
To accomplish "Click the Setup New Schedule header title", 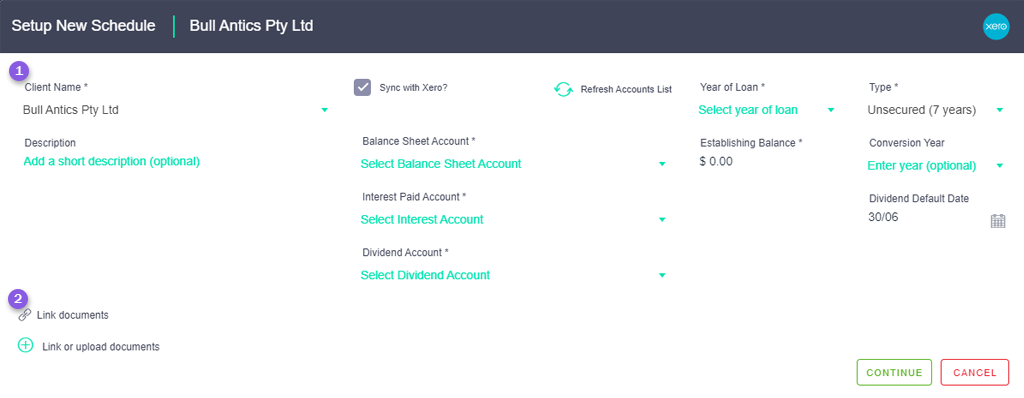I will coord(84,26).
